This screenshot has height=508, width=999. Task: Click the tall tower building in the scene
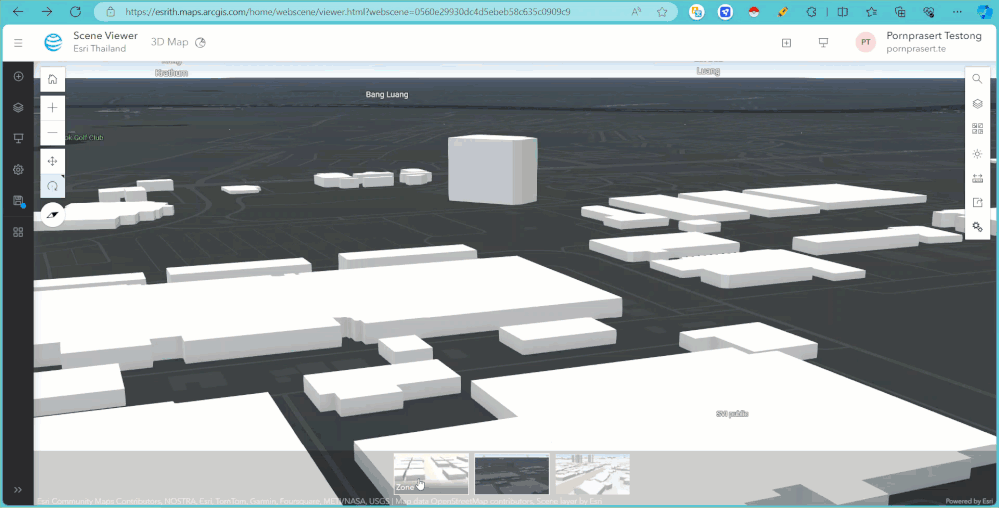click(x=492, y=170)
